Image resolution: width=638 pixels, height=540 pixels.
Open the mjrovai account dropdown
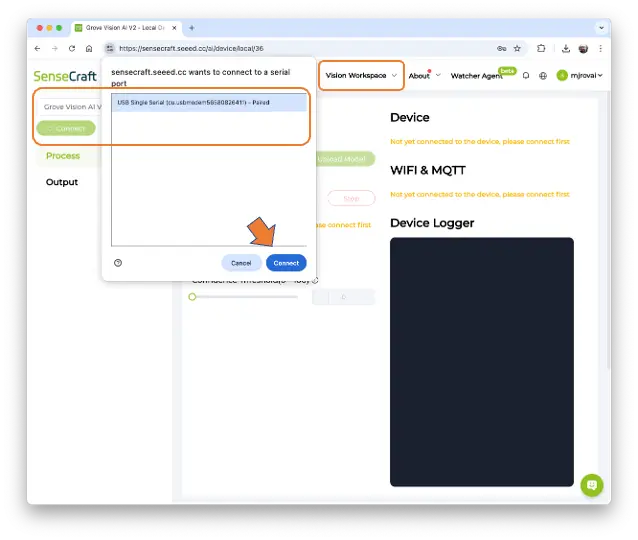tap(580, 76)
